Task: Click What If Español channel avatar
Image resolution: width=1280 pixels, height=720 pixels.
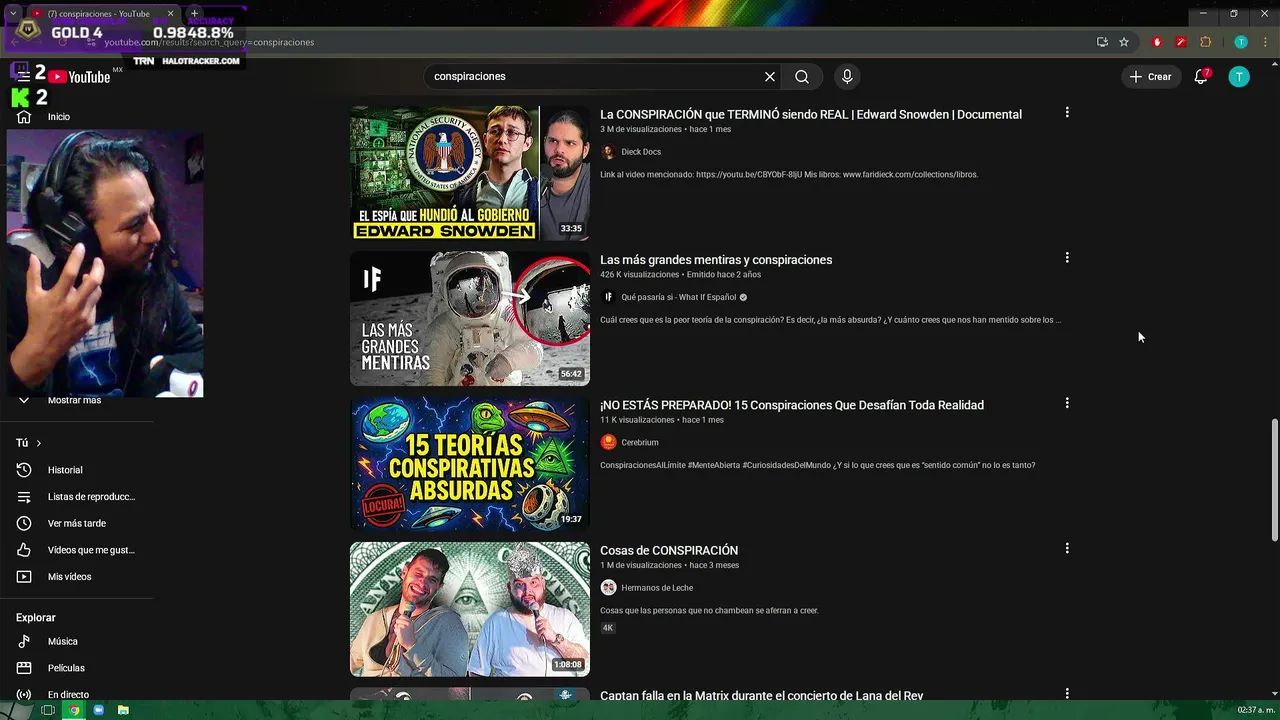Action: 608,297
